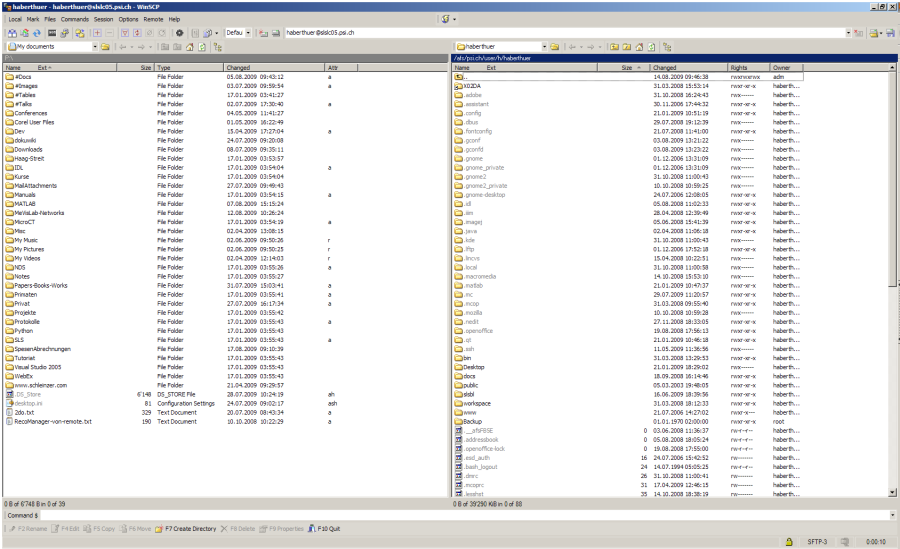
Task: Open the Help menu
Action: pos(174,19)
